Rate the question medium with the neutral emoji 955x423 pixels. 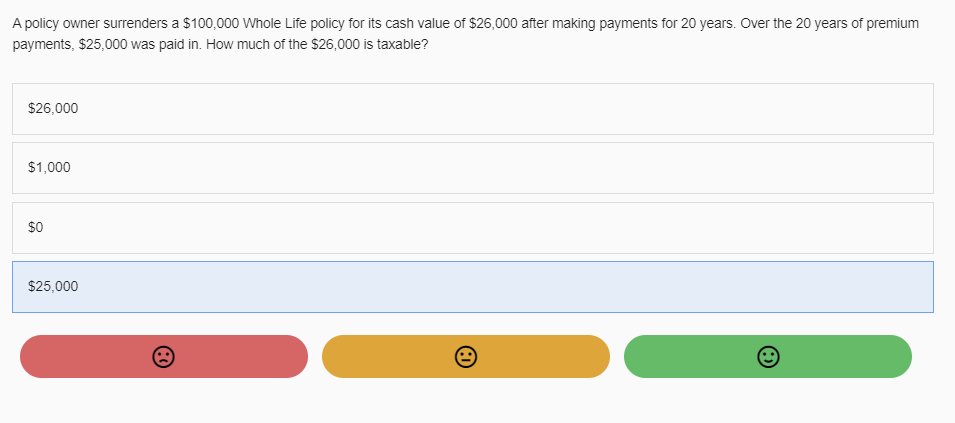click(465, 356)
